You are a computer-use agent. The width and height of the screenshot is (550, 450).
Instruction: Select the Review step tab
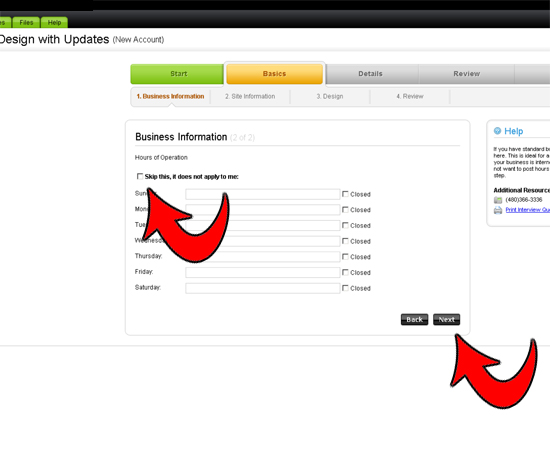467,74
